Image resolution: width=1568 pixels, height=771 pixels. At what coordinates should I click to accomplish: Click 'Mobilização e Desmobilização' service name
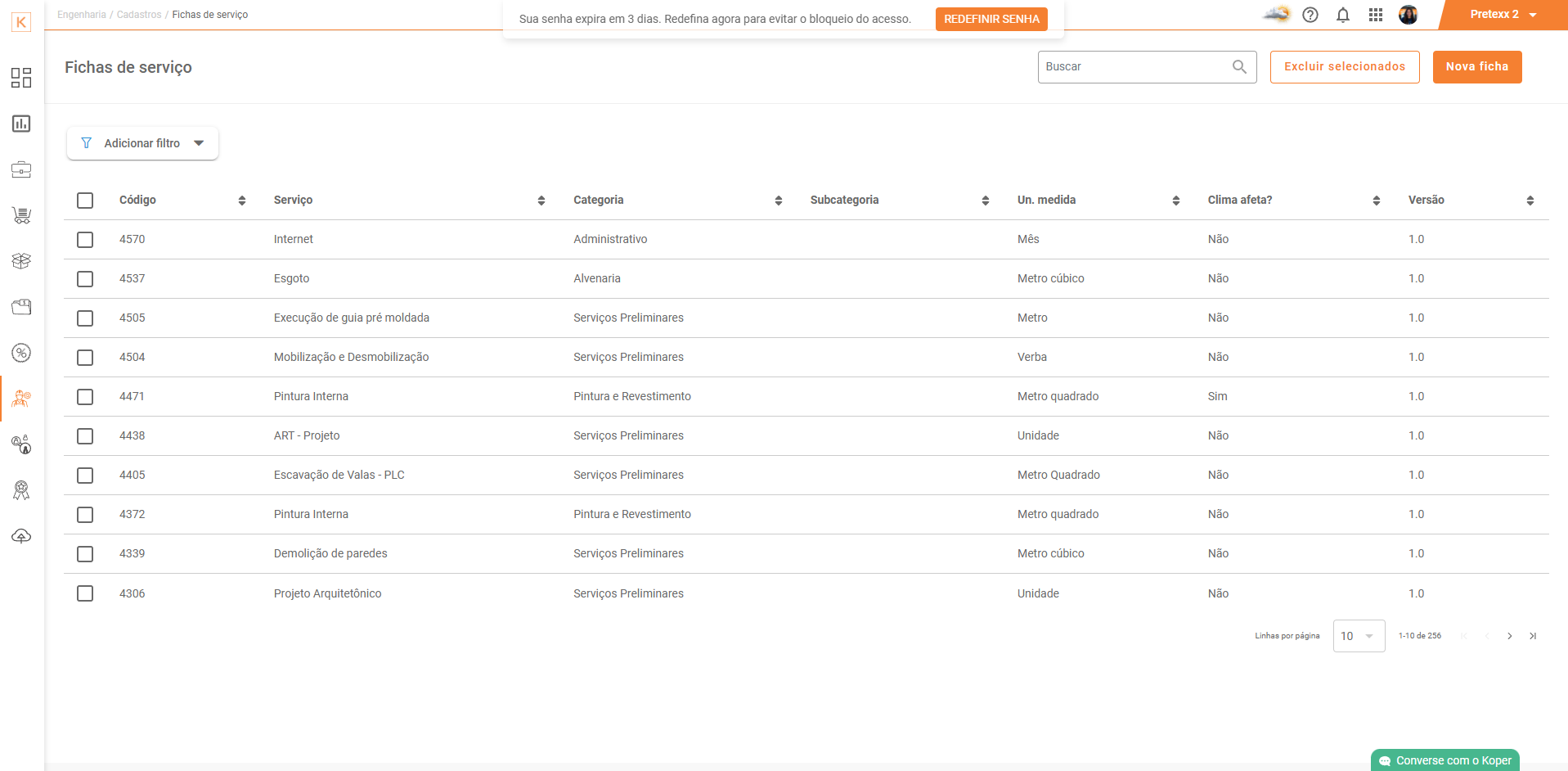(351, 357)
